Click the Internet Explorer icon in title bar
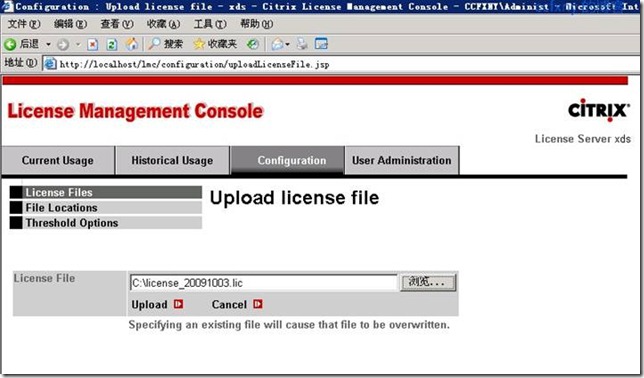 7,6
